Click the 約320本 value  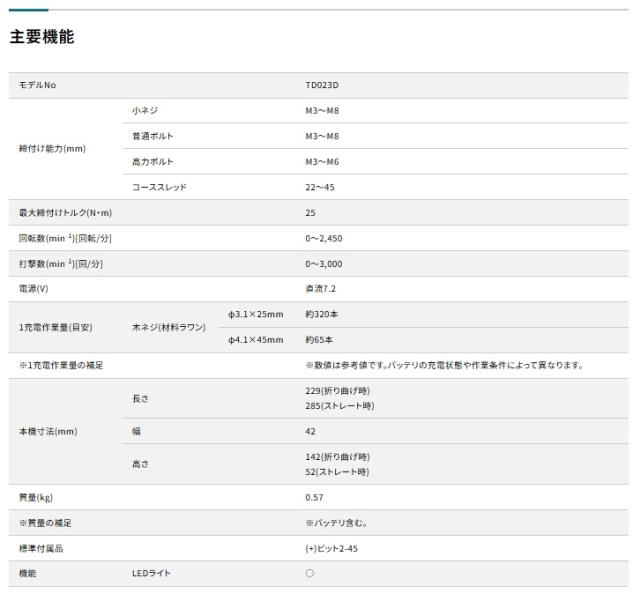click(x=322, y=314)
